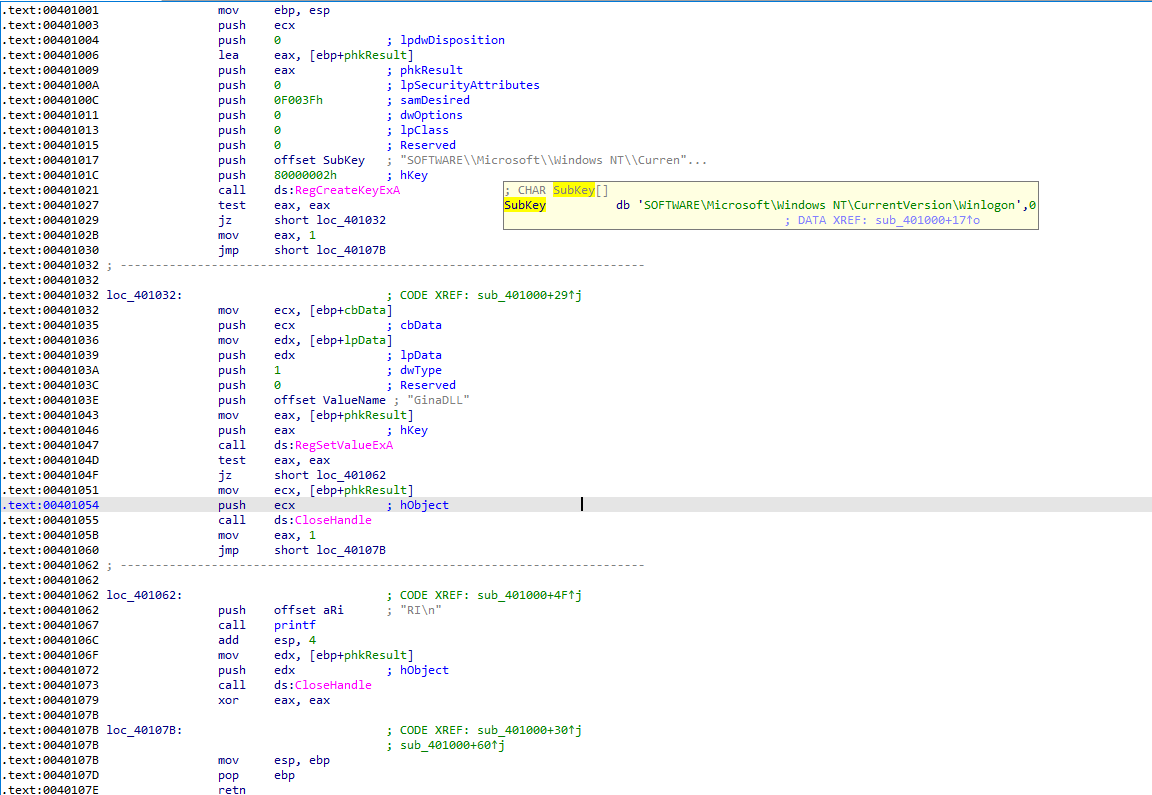Screen dimensions: 1152x795
Task: Click the lpSecurityAttributes comment
Action: coord(470,85)
